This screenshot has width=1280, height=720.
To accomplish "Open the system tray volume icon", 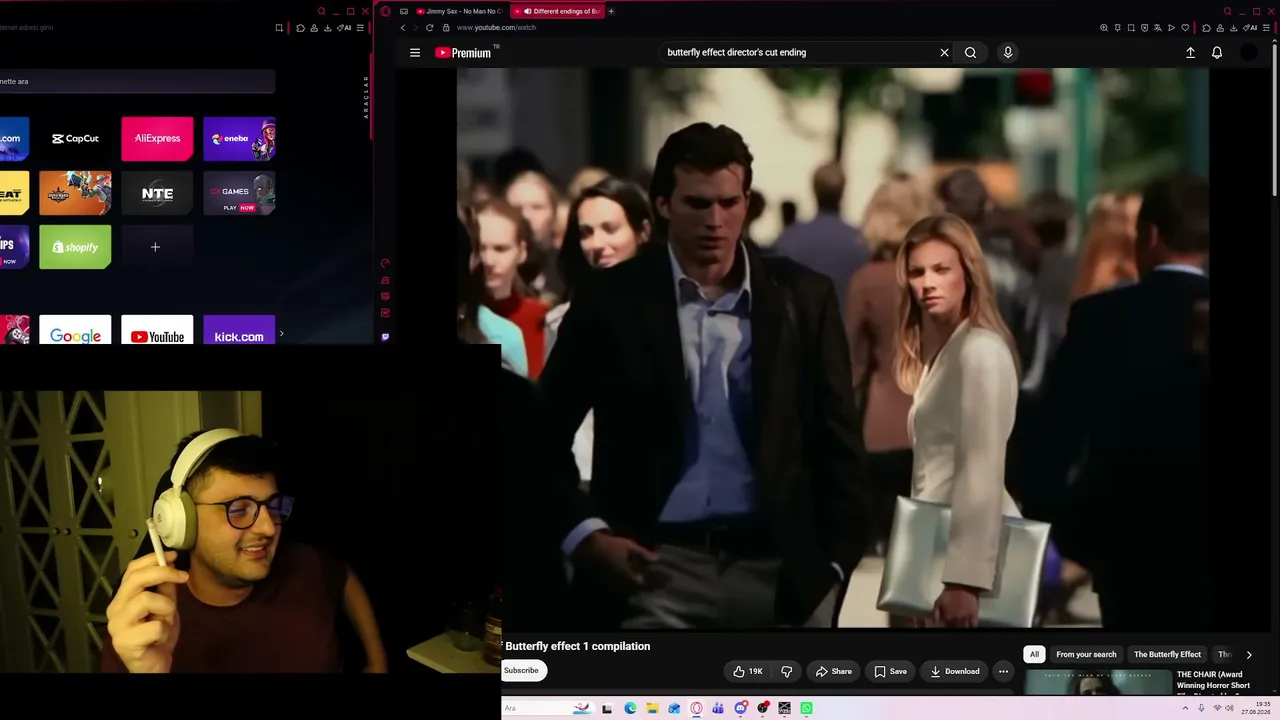I will pyautogui.click(x=1230, y=708).
